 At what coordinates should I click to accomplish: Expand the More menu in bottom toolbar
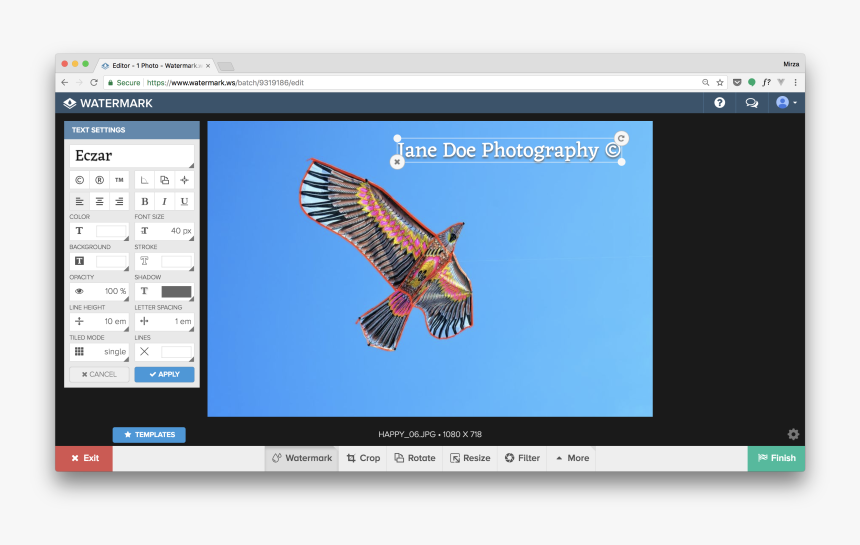coord(572,458)
